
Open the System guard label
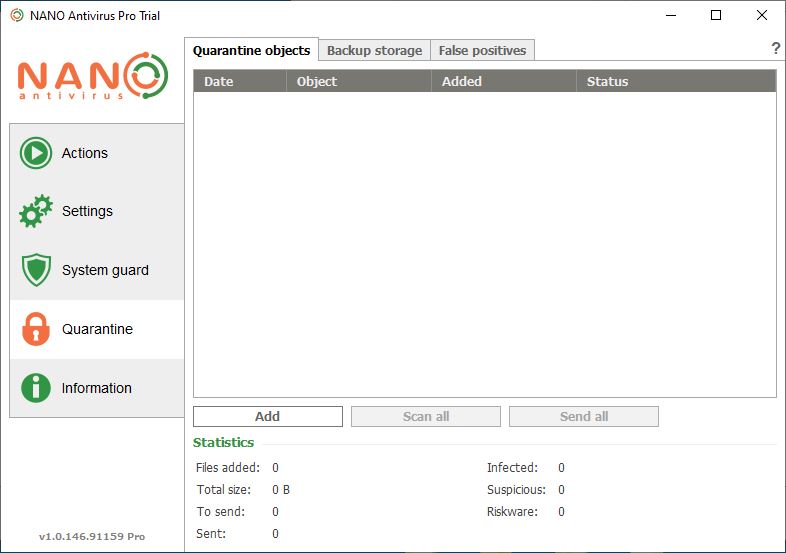pos(105,270)
